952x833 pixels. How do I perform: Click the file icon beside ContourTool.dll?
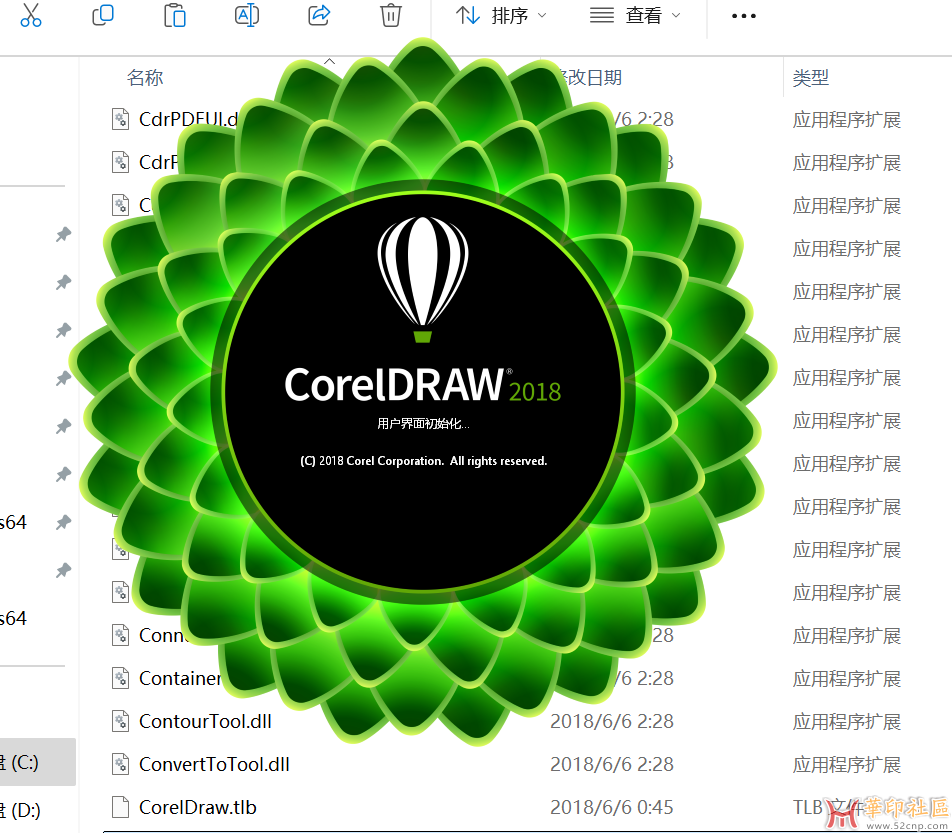point(121,721)
